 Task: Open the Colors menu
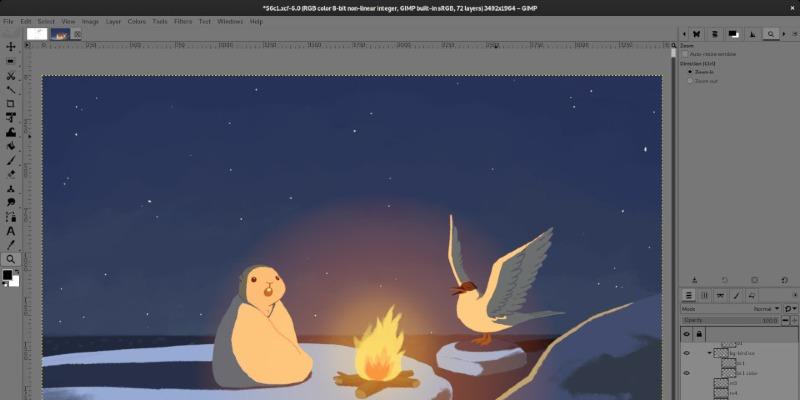pos(136,21)
